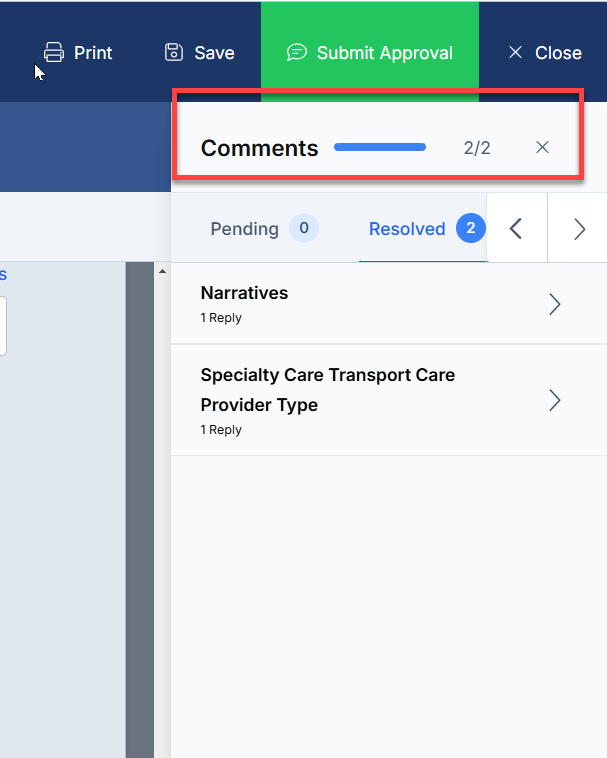
Task: Click the scrollbar up arrow
Action: 162,271
